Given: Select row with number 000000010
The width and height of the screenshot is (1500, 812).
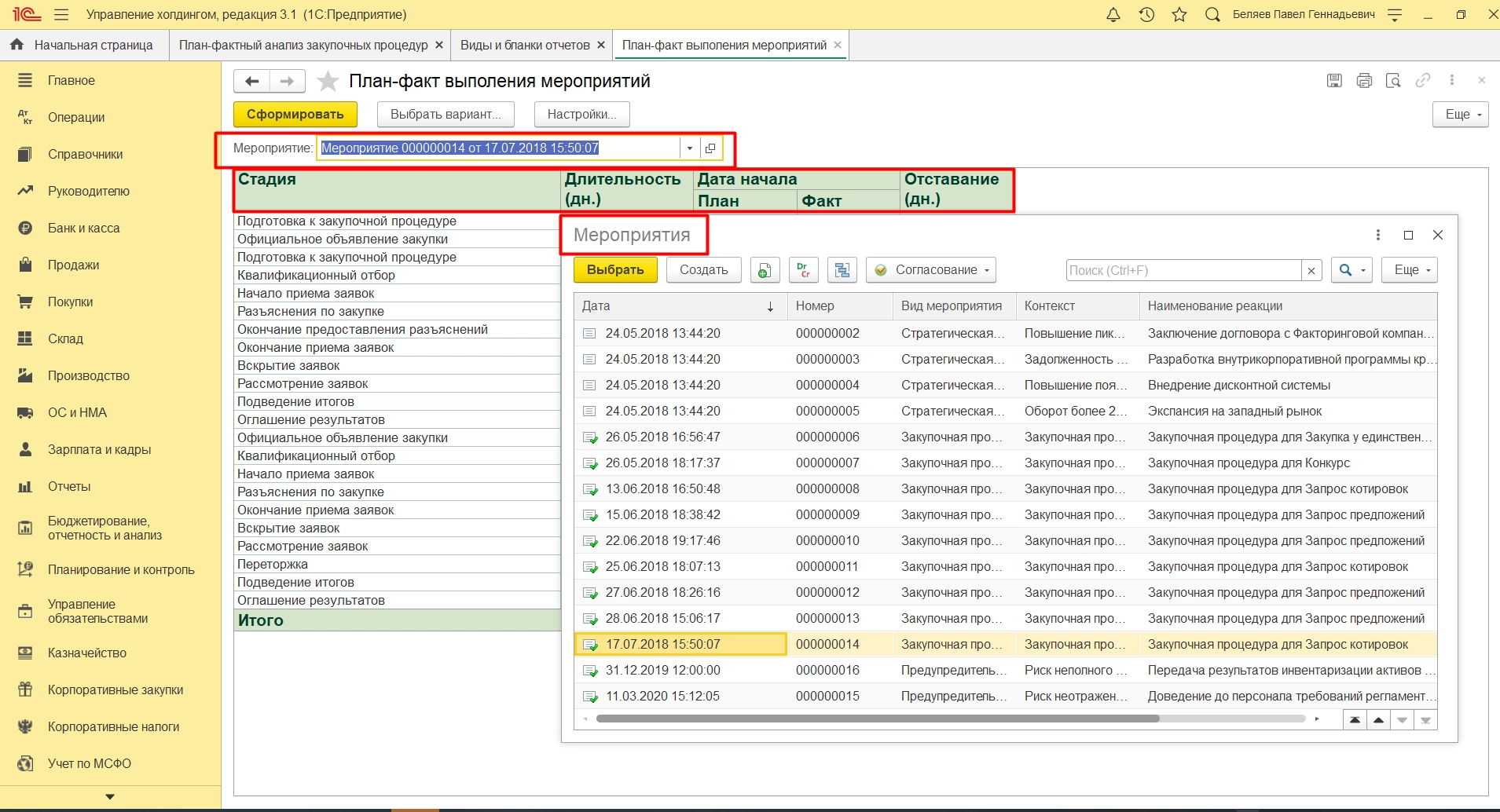Looking at the screenshot, I should click(x=827, y=541).
